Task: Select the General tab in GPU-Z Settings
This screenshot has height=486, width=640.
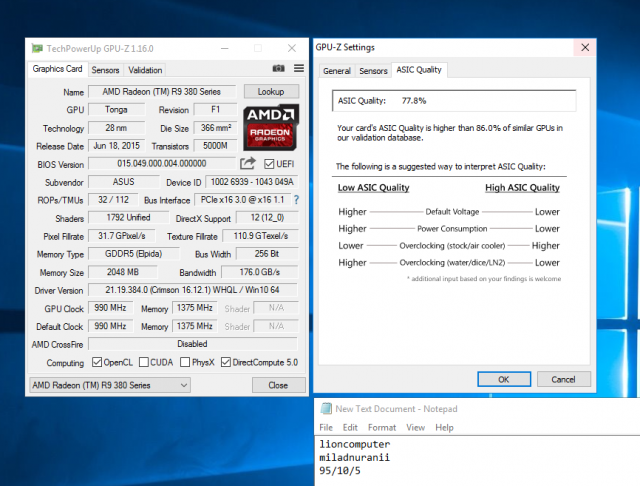Action: pyautogui.click(x=336, y=71)
